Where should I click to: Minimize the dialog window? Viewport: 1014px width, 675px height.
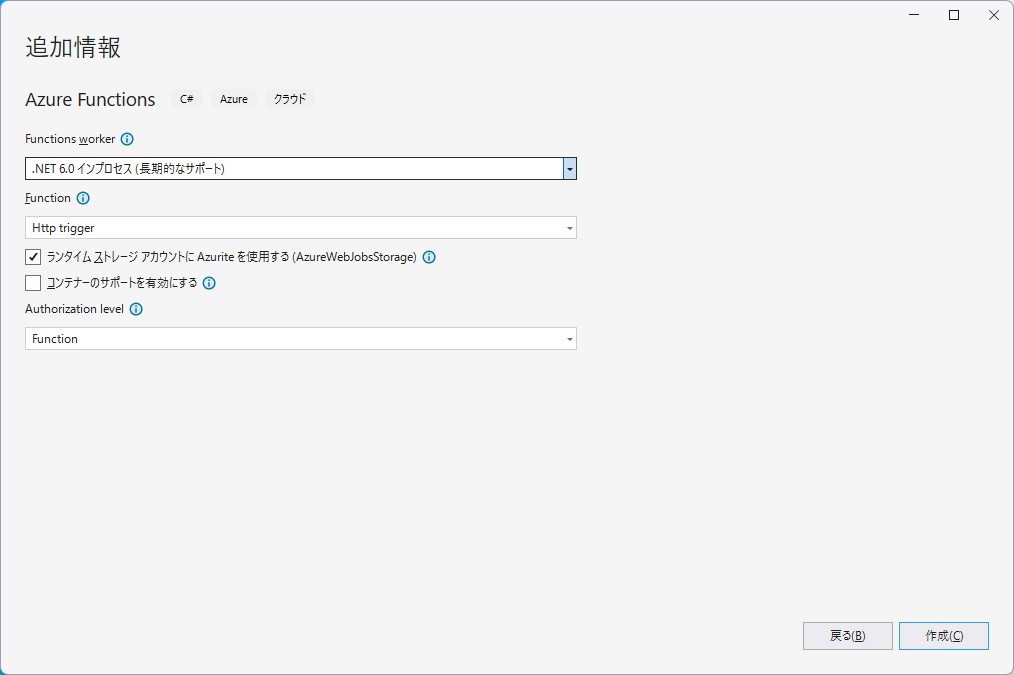(914, 15)
